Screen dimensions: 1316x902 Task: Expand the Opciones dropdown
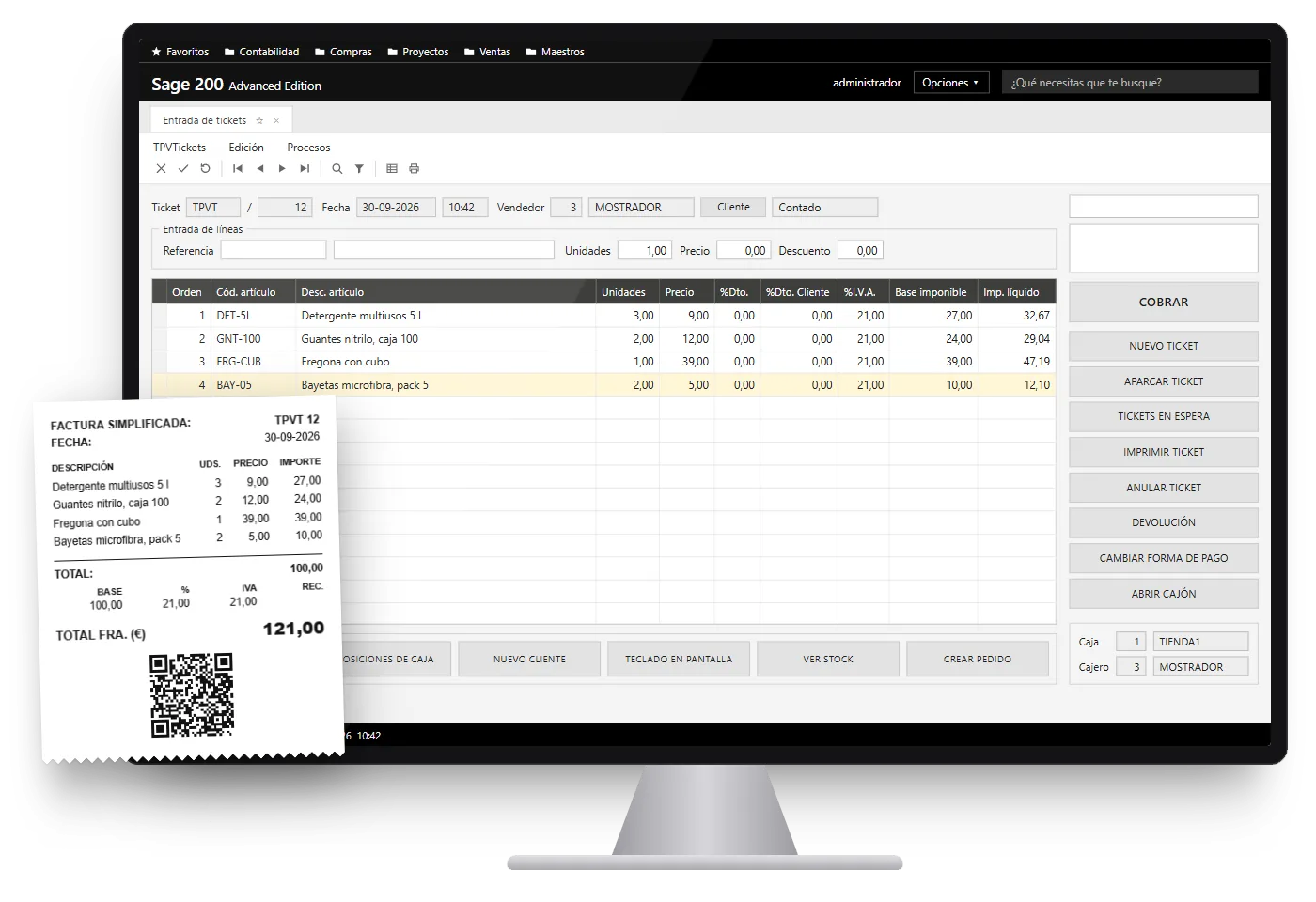click(950, 83)
